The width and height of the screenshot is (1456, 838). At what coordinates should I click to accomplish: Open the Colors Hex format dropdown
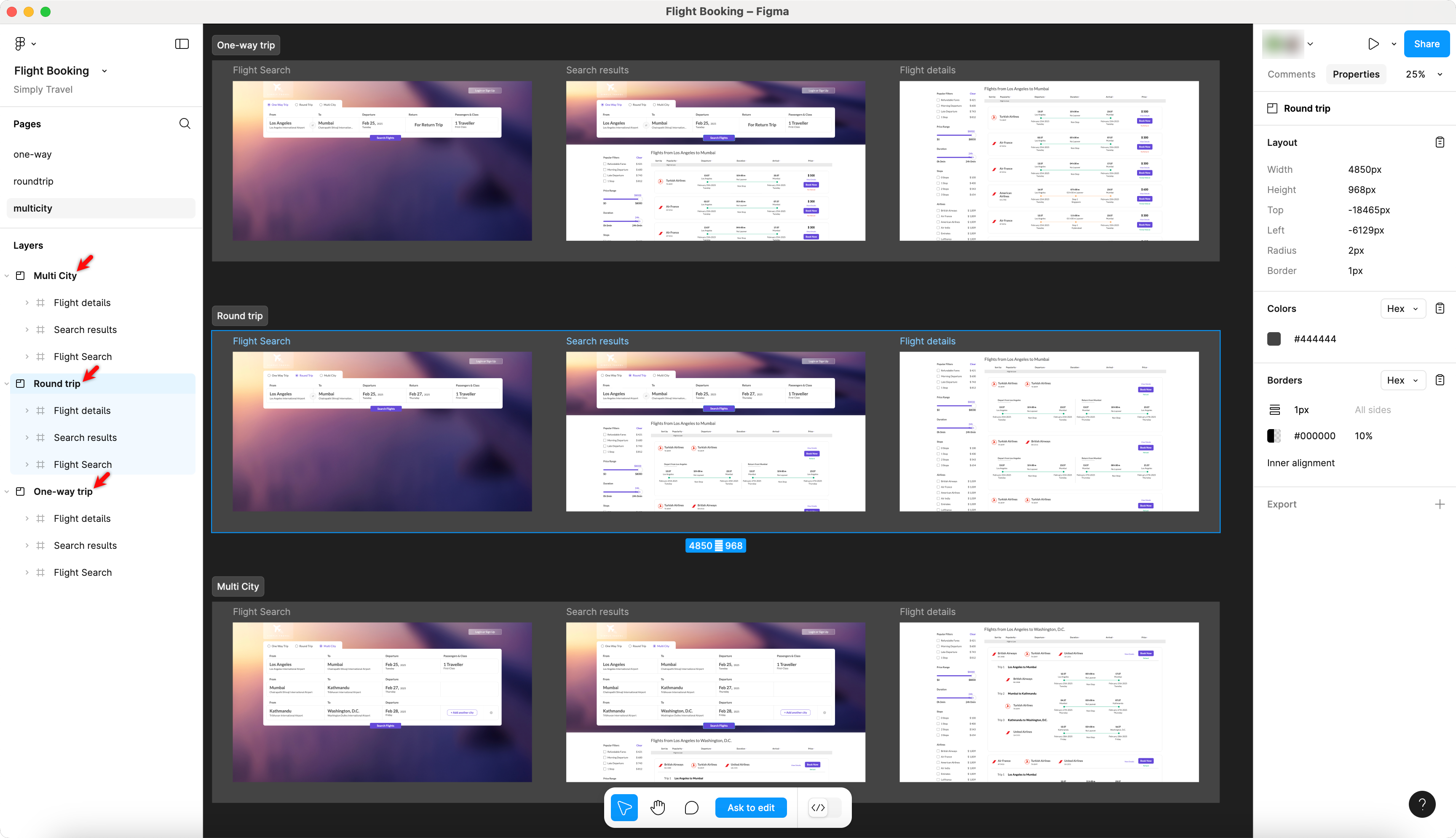tap(1402, 309)
